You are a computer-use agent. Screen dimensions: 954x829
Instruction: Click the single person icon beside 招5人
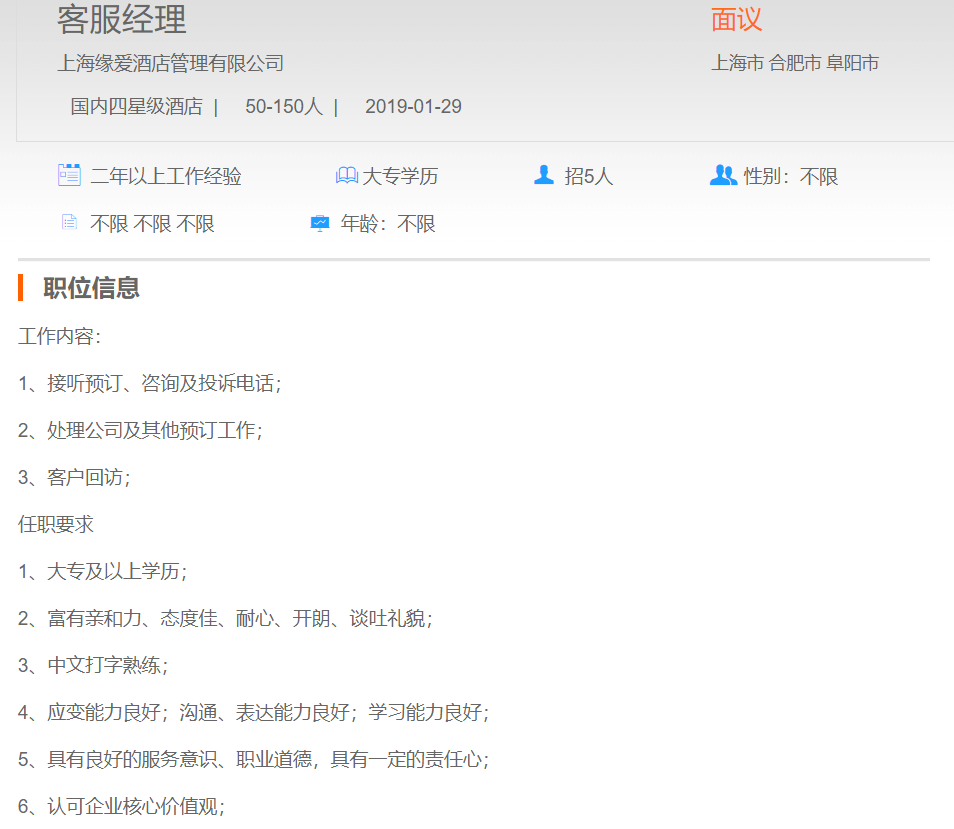[x=544, y=176]
